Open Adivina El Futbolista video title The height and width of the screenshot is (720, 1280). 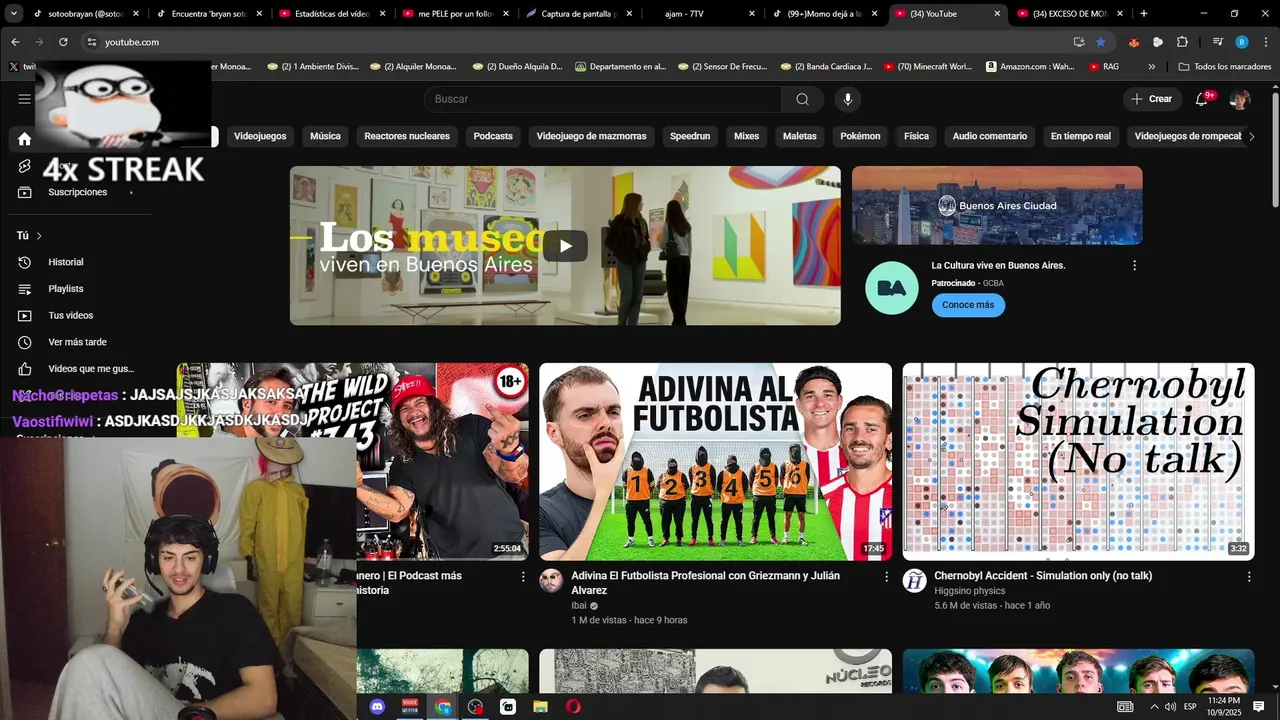pos(705,583)
